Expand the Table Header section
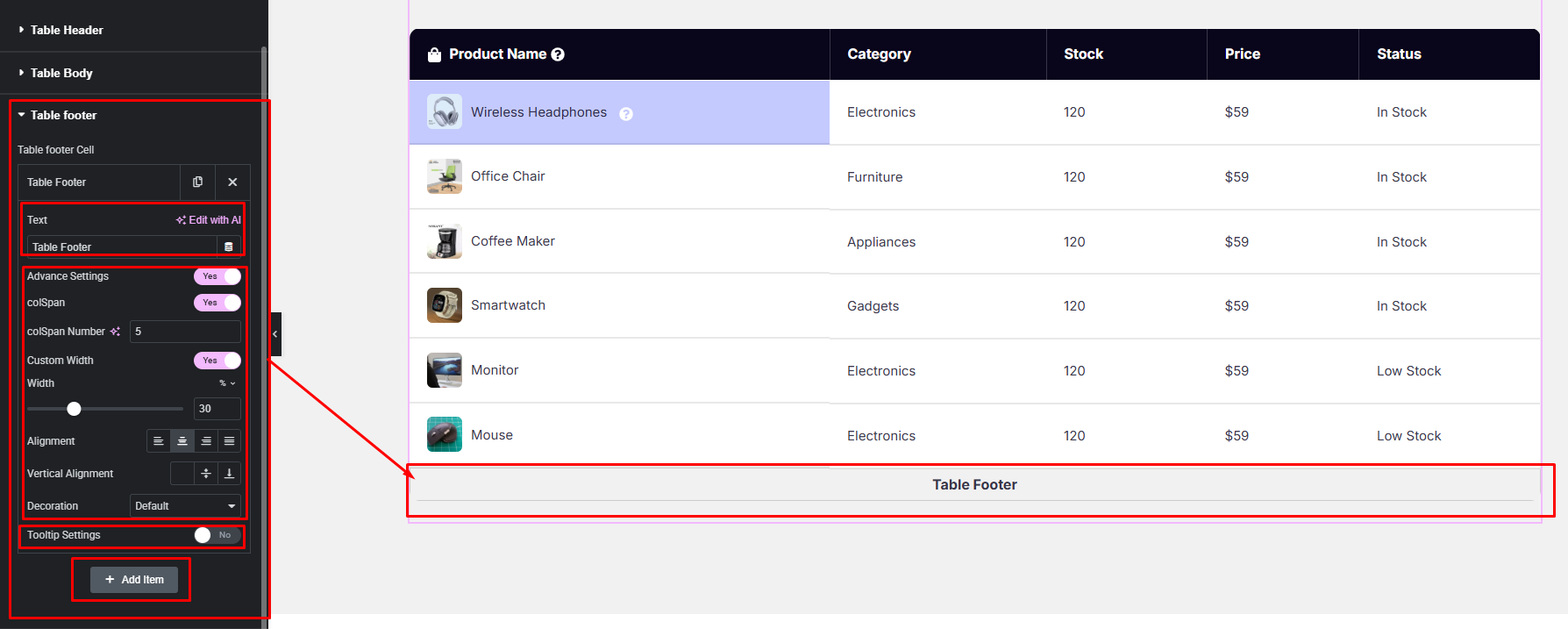The width and height of the screenshot is (1568, 629). [x=67, y=30]
